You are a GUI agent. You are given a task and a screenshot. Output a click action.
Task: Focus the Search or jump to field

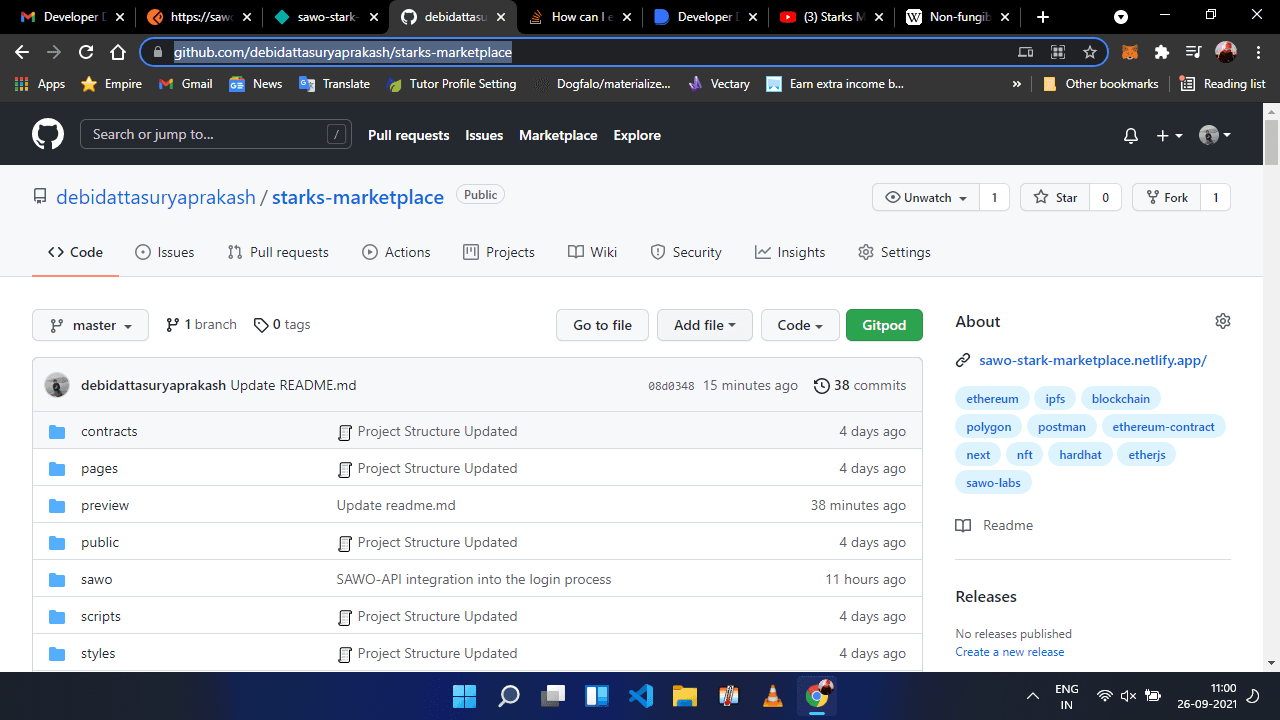[x=215, y=135]
